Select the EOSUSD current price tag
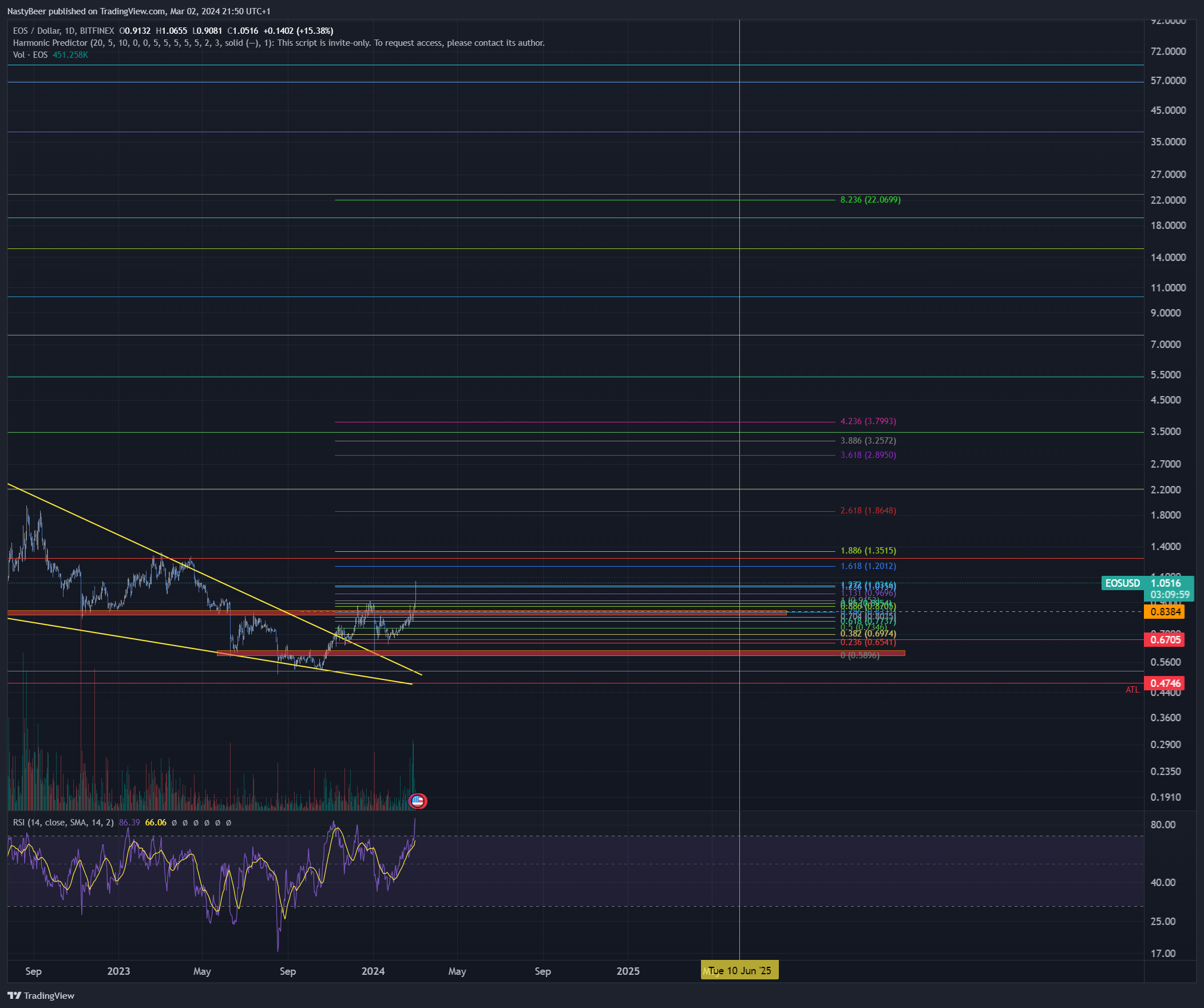The image size is (1204, 1008). (1147, 583)
